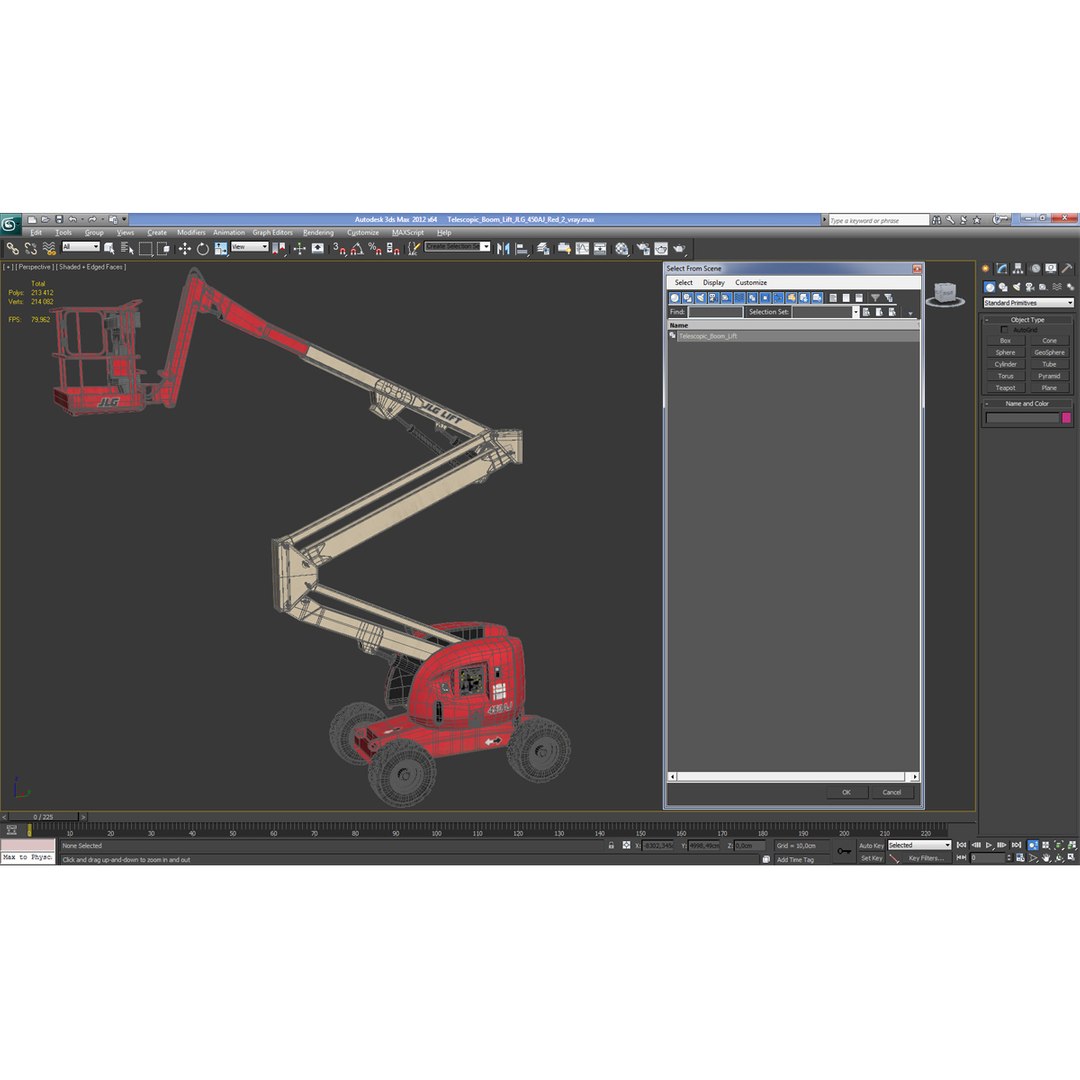Toggle the 3D Snaps button
The height and width of the screenshot is (1080, 1080).
click(x=339, y=249)
